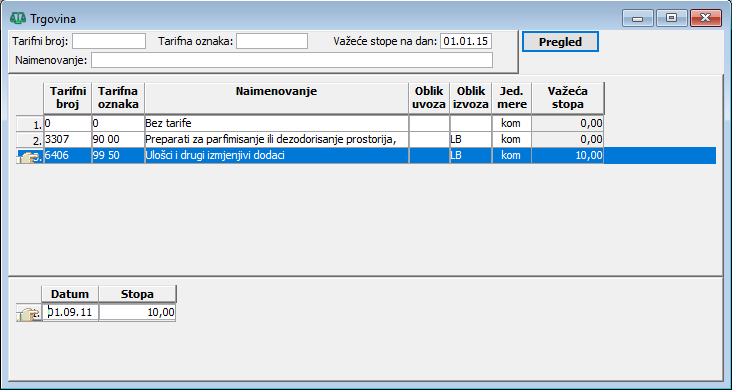Click the Trgovina scales icon in title bar

(18, 19)
